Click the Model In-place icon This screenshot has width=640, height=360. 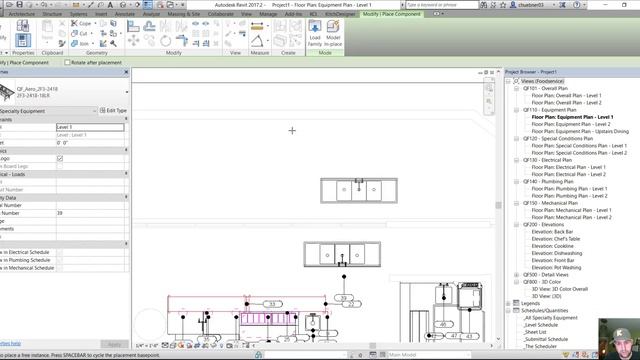[x=333, y=33]
